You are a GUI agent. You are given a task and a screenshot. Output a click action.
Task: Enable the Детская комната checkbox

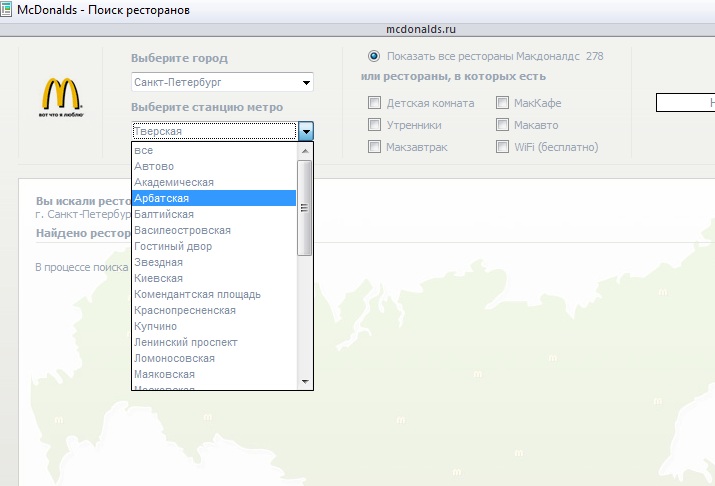pos(374,103)
